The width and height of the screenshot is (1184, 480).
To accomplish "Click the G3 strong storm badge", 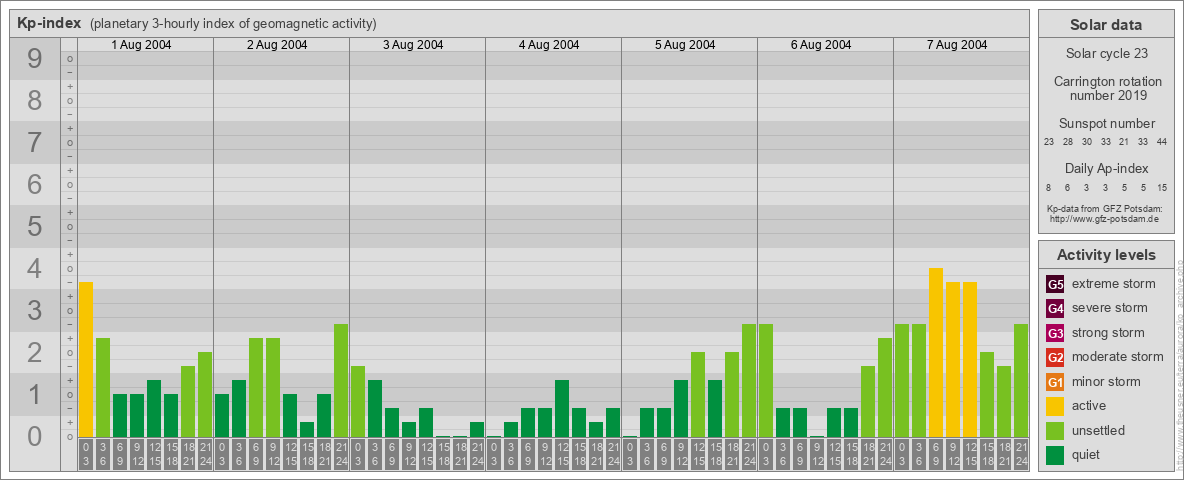I will [x=1055, y=333].
